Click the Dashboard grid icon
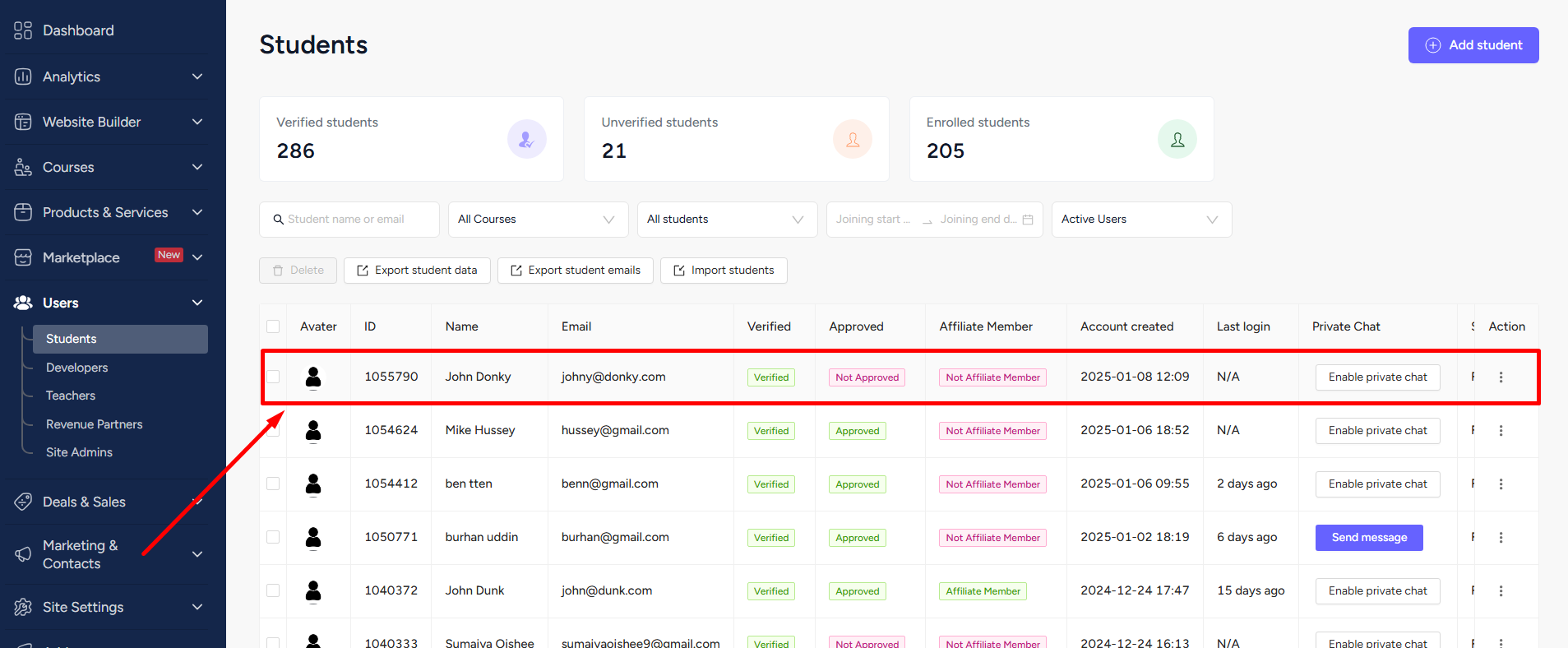Screen dimensions: 1568x648 (x=23, y=30)
